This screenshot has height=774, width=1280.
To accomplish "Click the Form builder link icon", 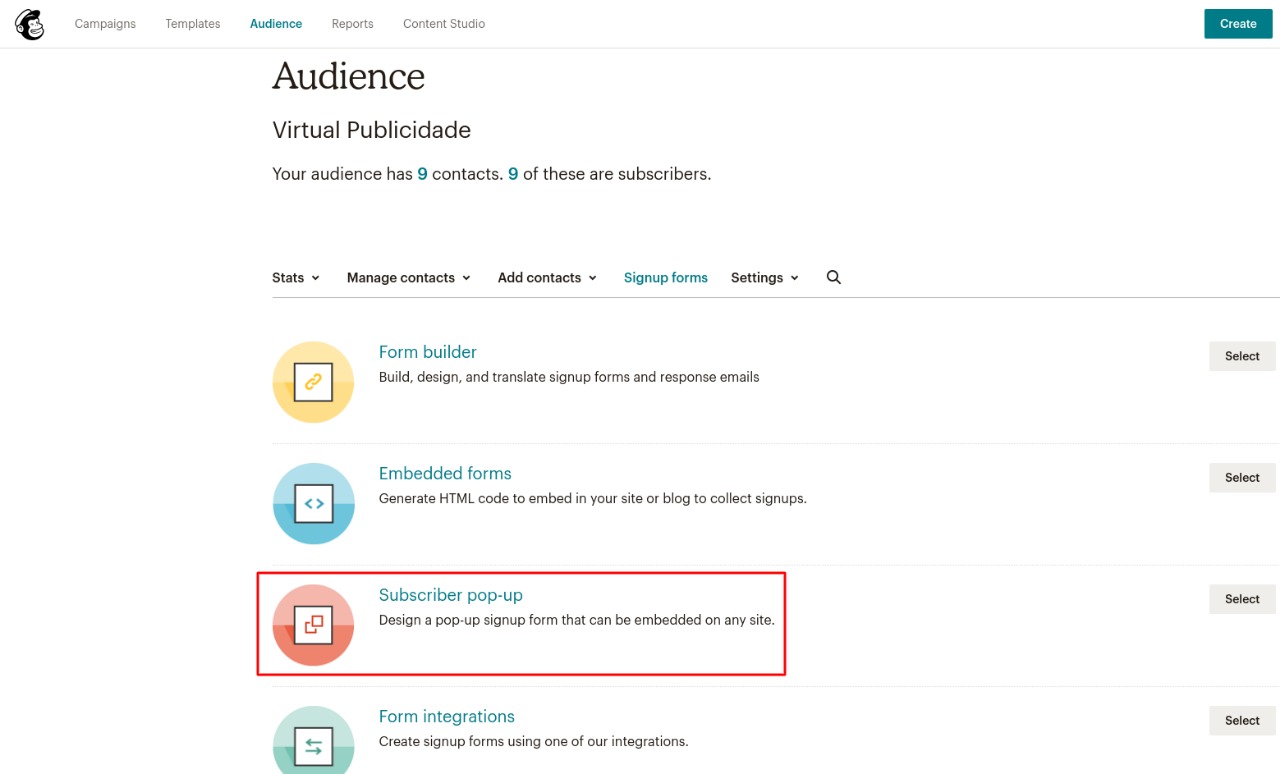I will pos(313,382).
